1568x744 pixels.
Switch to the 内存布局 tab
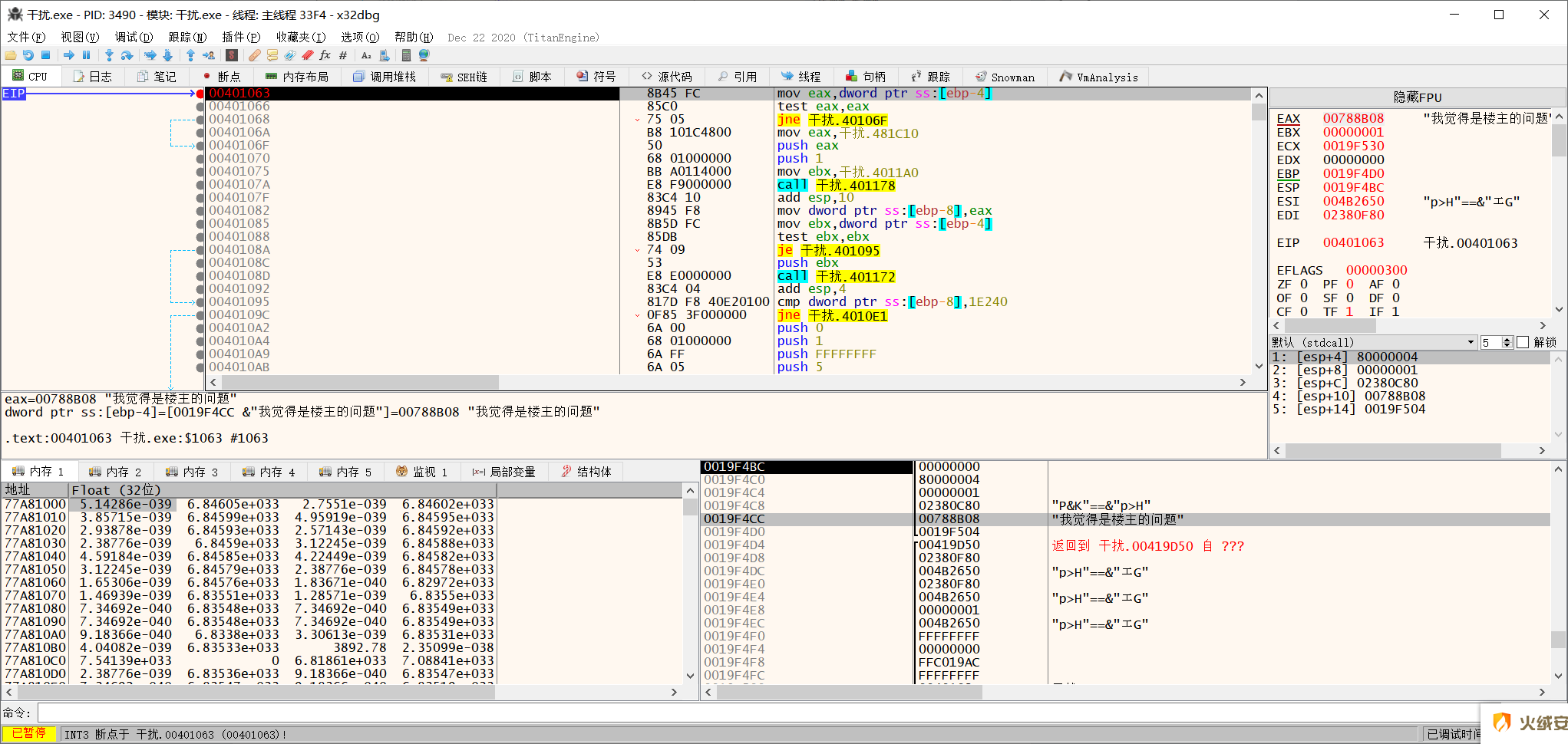point(297,77)
